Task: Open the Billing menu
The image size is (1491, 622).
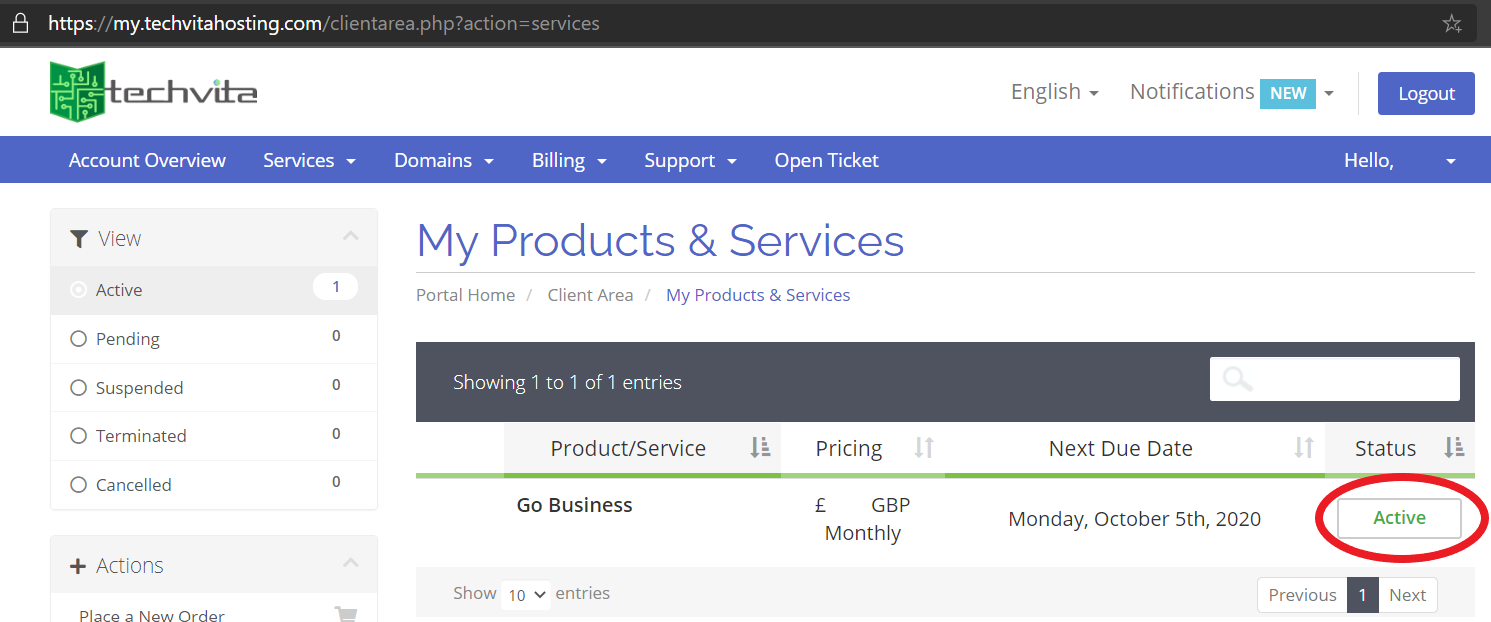Action: [568, 160]
